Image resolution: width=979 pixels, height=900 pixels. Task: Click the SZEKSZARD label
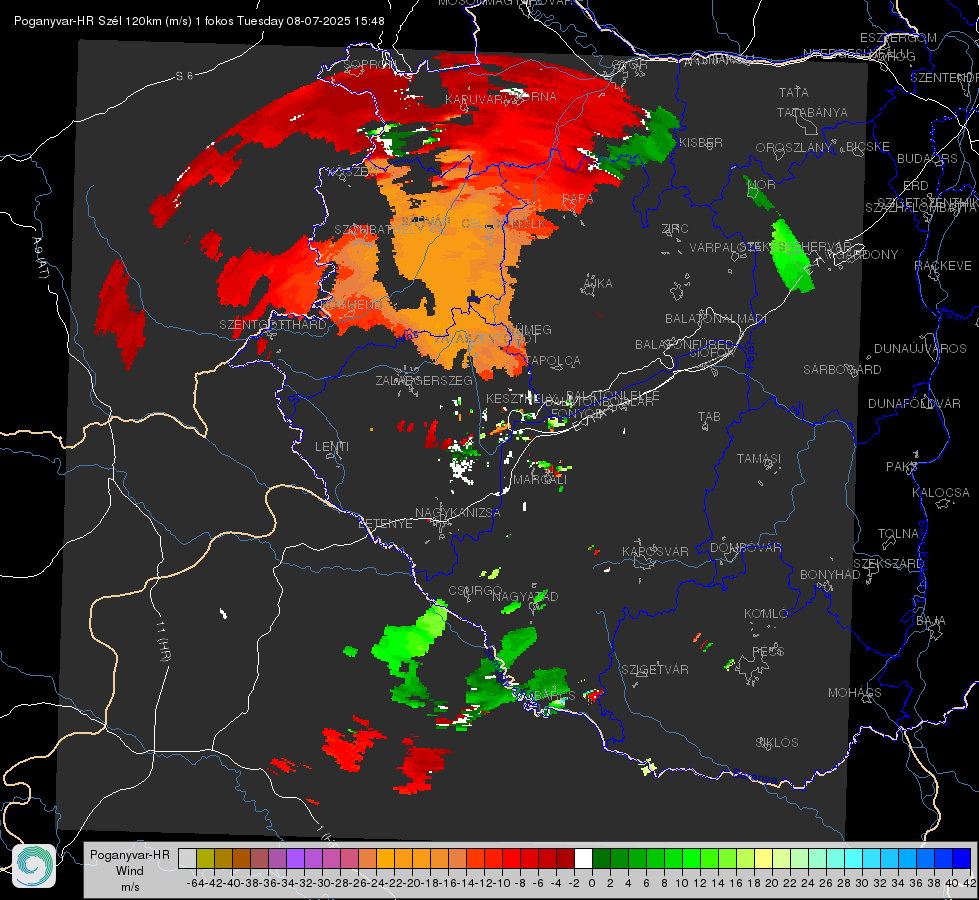click(888, 564)
